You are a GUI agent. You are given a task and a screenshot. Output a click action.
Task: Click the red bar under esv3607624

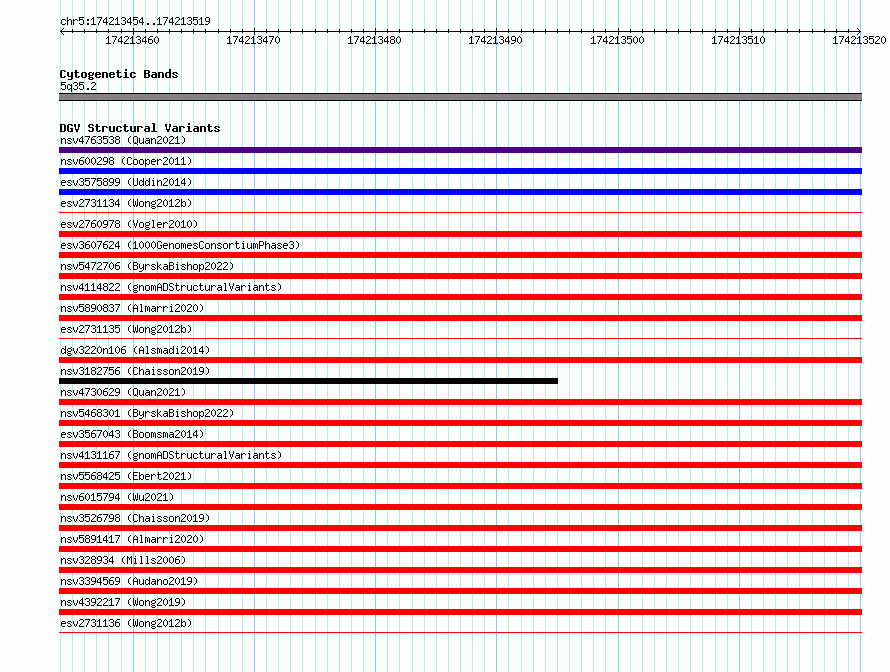[460, 255]
